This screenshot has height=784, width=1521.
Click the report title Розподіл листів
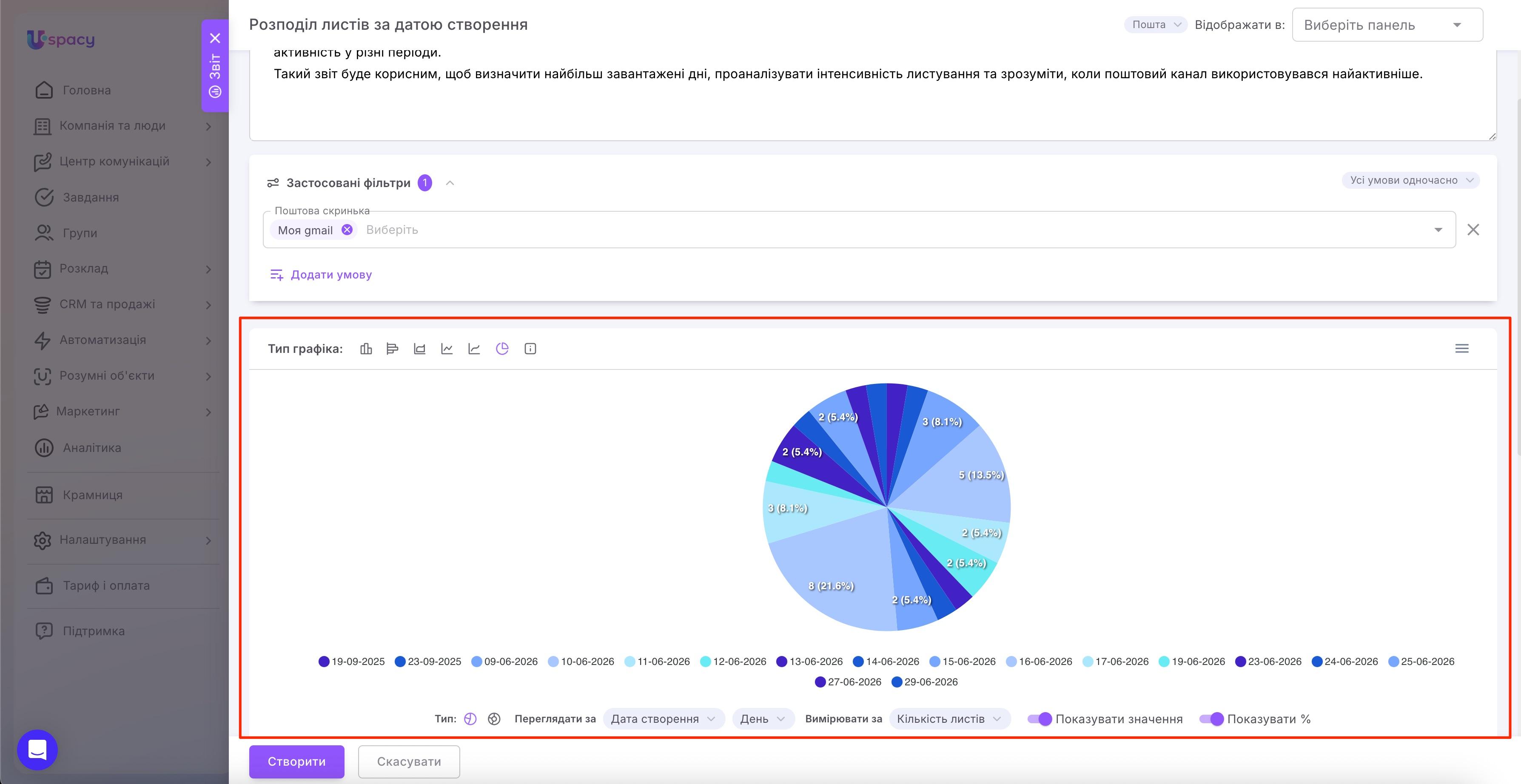pyautogui.click(x=388, y=24)
